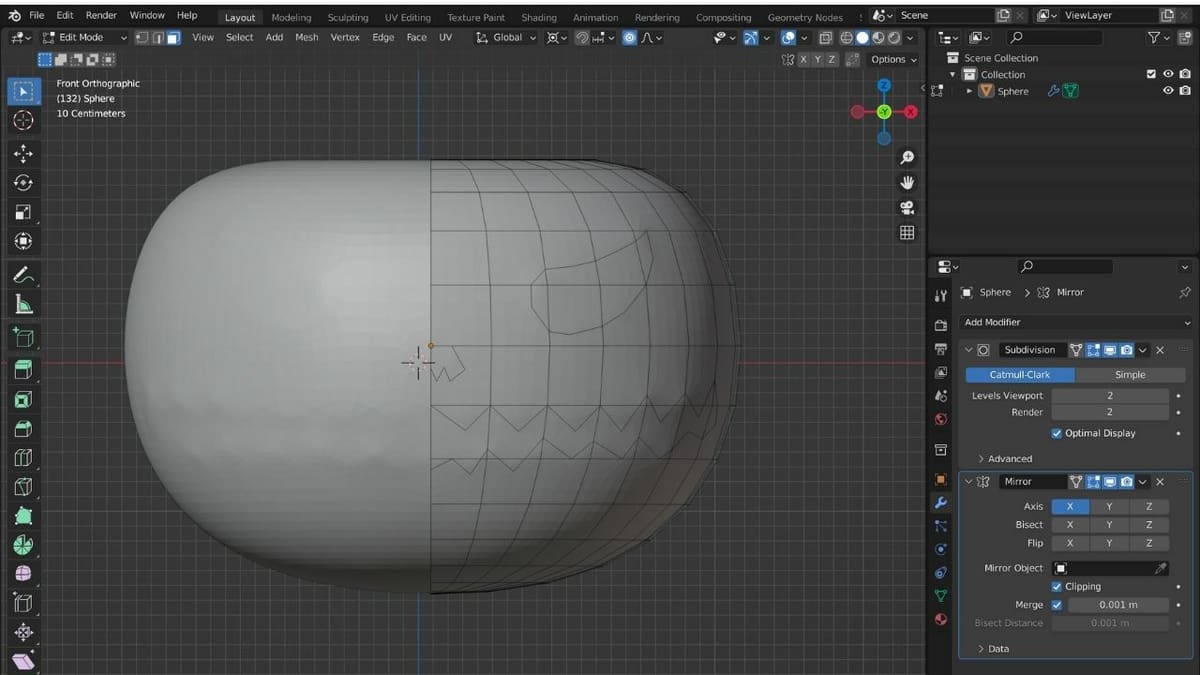Select the Rotate tool
Screen dimensions: 1200x675
point(23,183)
